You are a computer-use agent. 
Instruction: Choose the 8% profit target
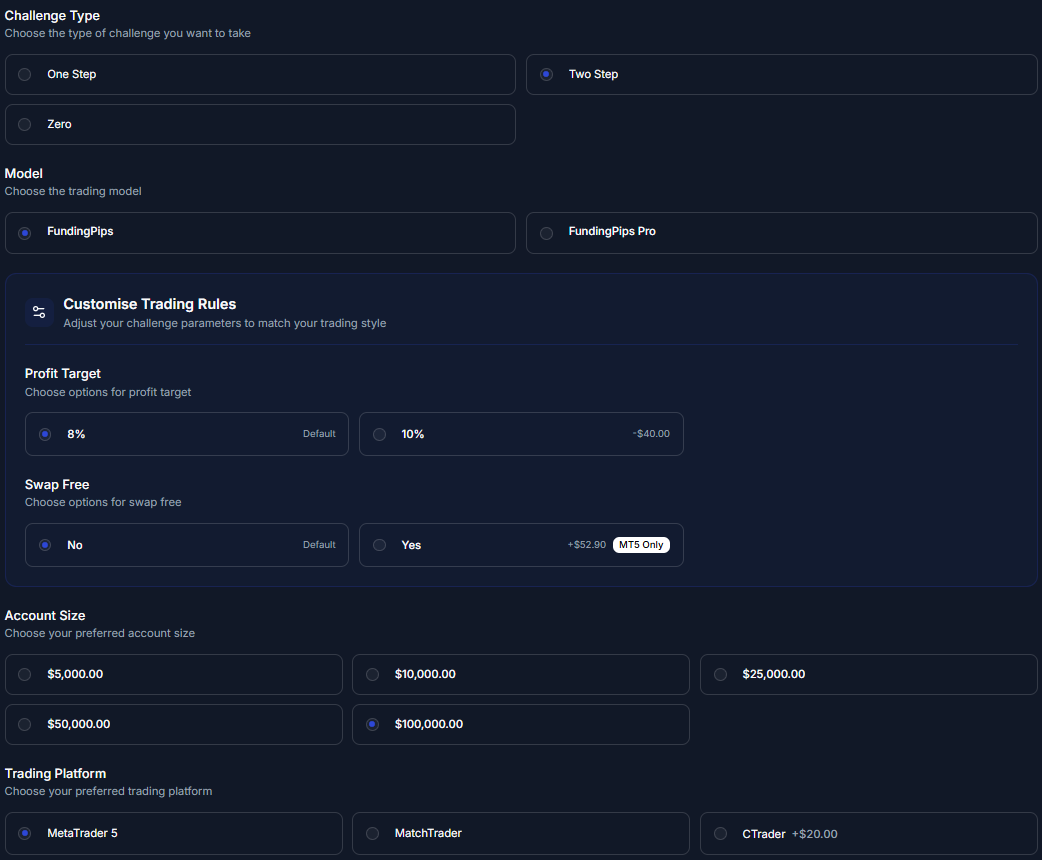point(45,434)
